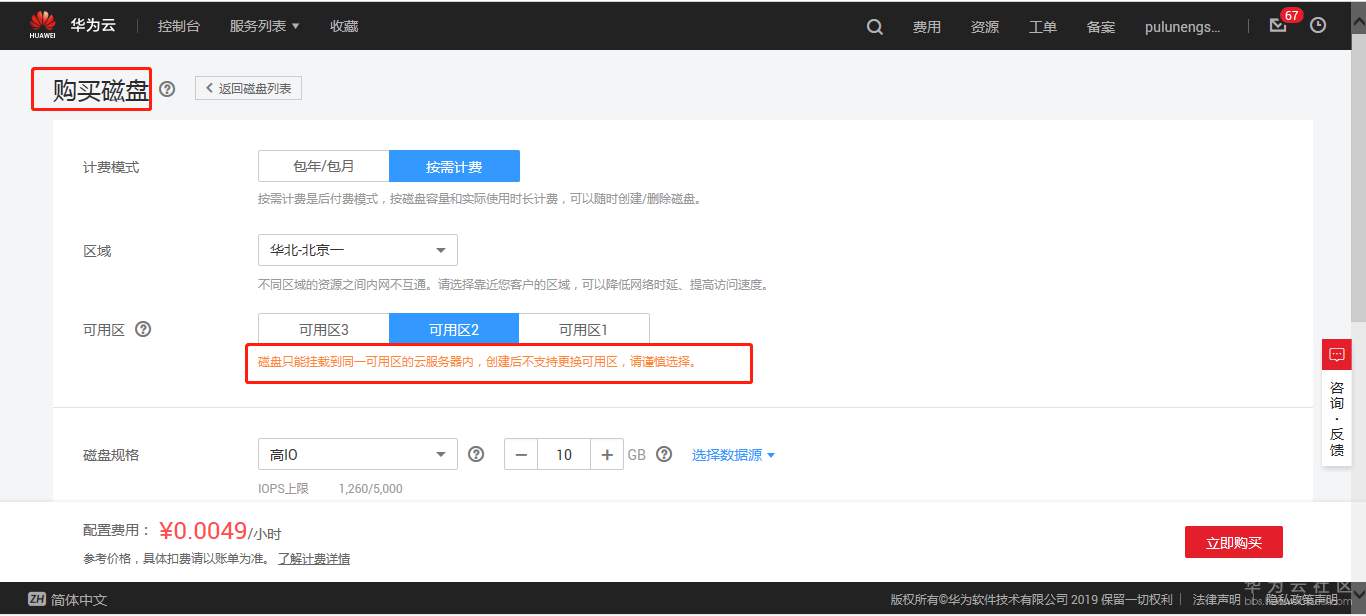
Task: Open pulunengs... account menu
Action: coord(1182,27)
